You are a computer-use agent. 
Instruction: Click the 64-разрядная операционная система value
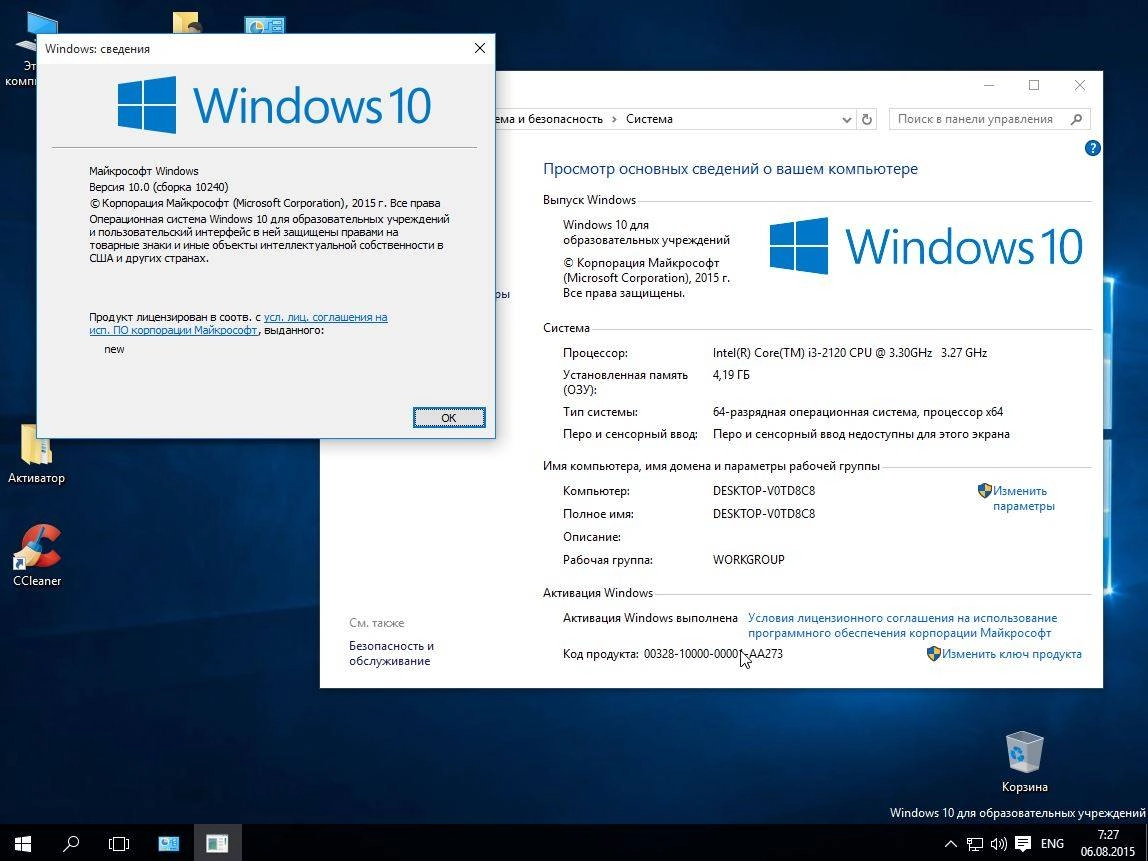(858, 411)
